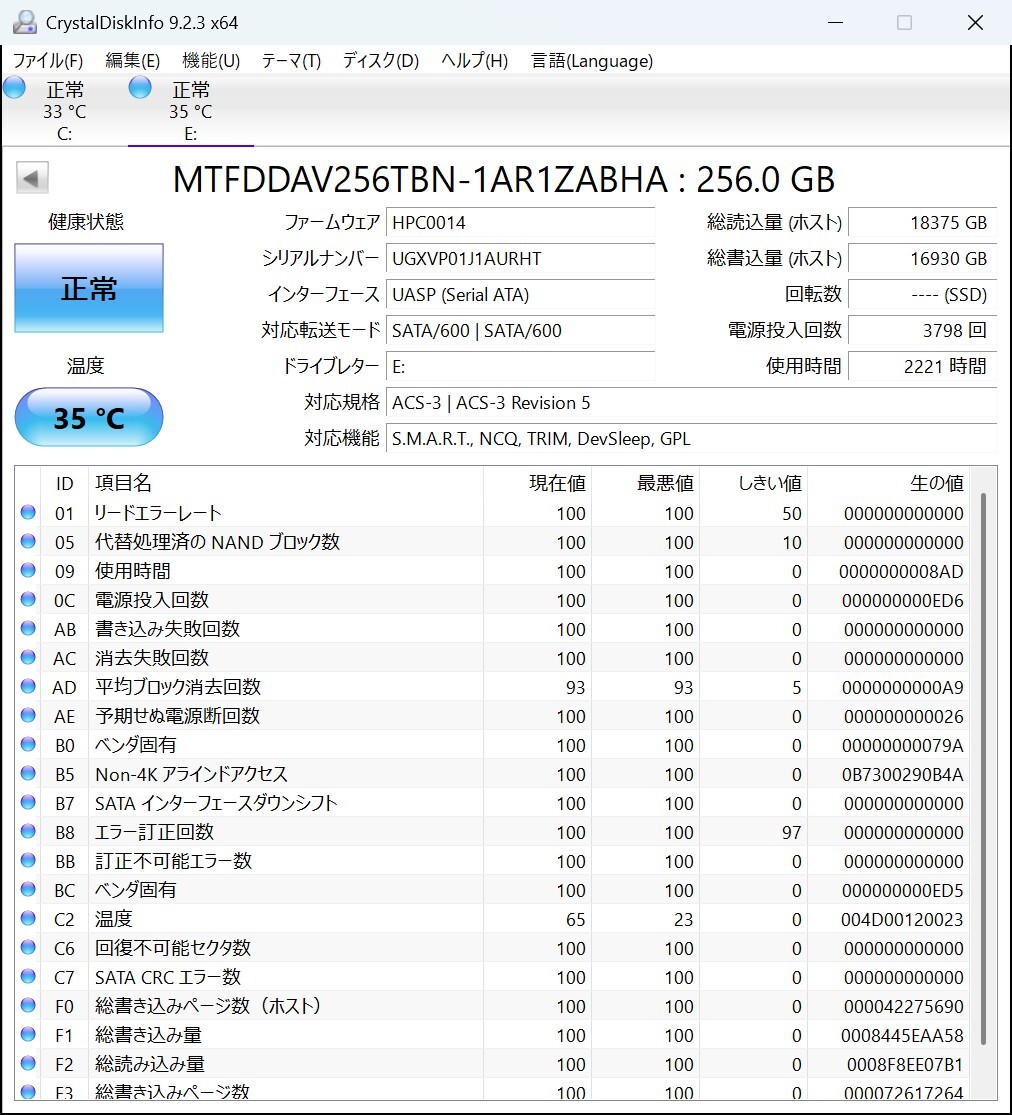The height and width of the screenshot is (1115, 1012).
Task: Click power-on count value 3798 回
Action: (922, 331)
